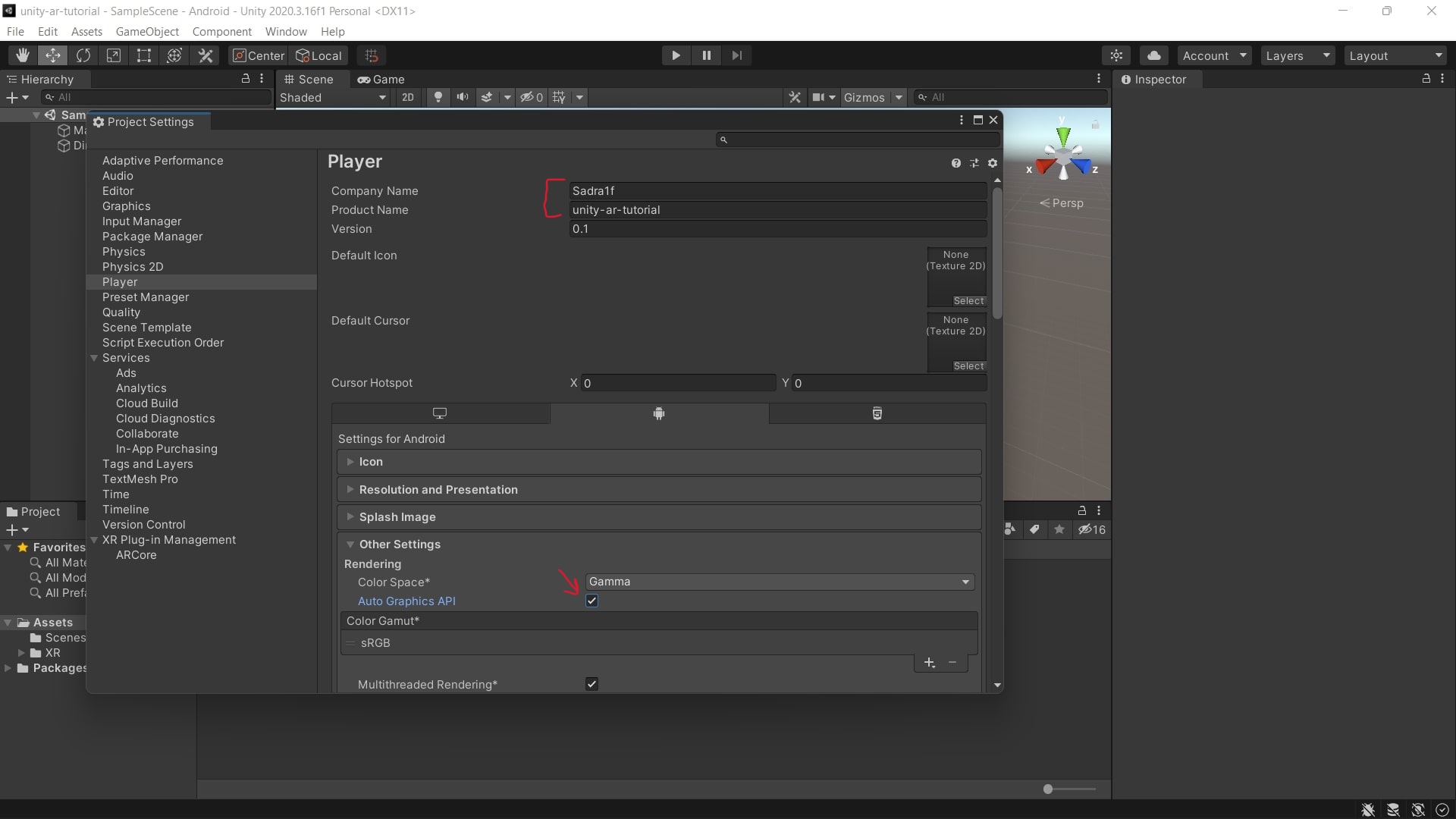The image size is (1456, 819).
Task: Open Shaded draw mode dropdown
Action: point(333,97)
